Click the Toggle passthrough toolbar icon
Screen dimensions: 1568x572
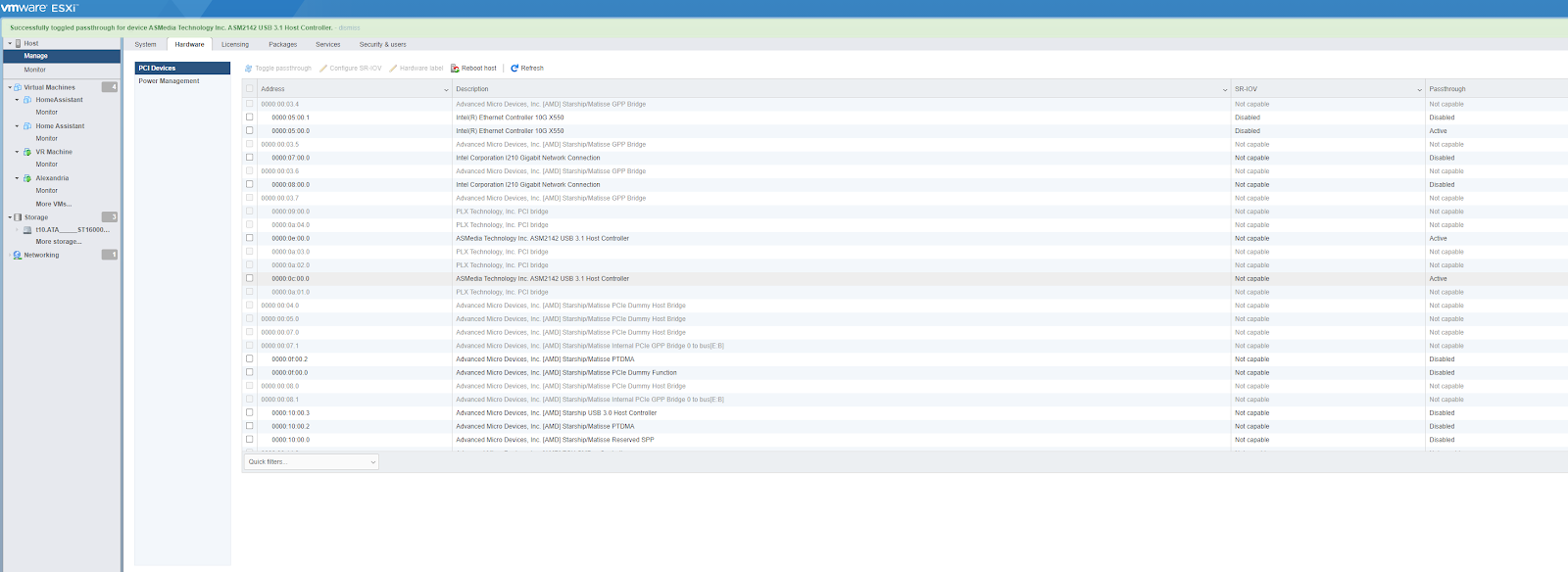pyautogui.click(x=248, y=69)
